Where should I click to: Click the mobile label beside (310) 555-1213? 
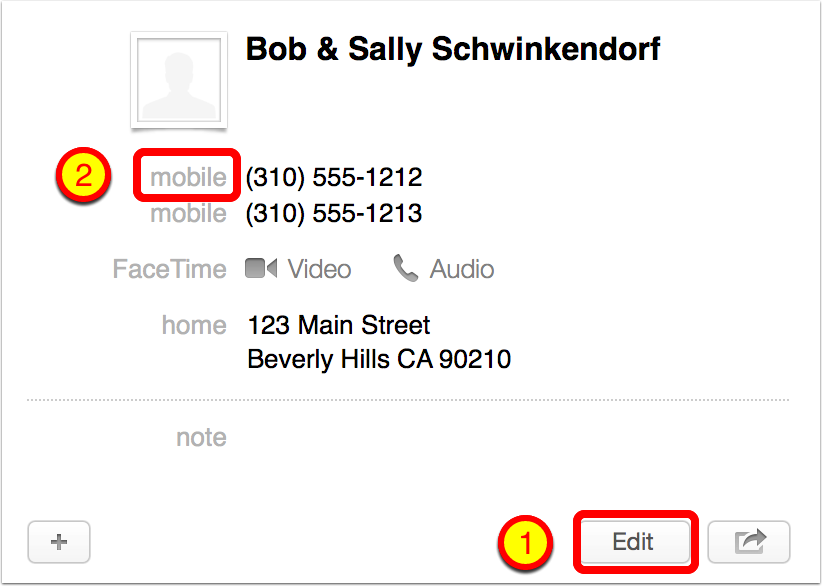pos(188,213)
